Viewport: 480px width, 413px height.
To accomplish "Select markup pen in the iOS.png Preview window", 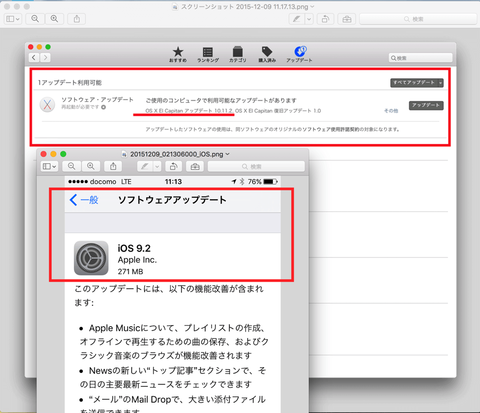I will tap(145, 166).
